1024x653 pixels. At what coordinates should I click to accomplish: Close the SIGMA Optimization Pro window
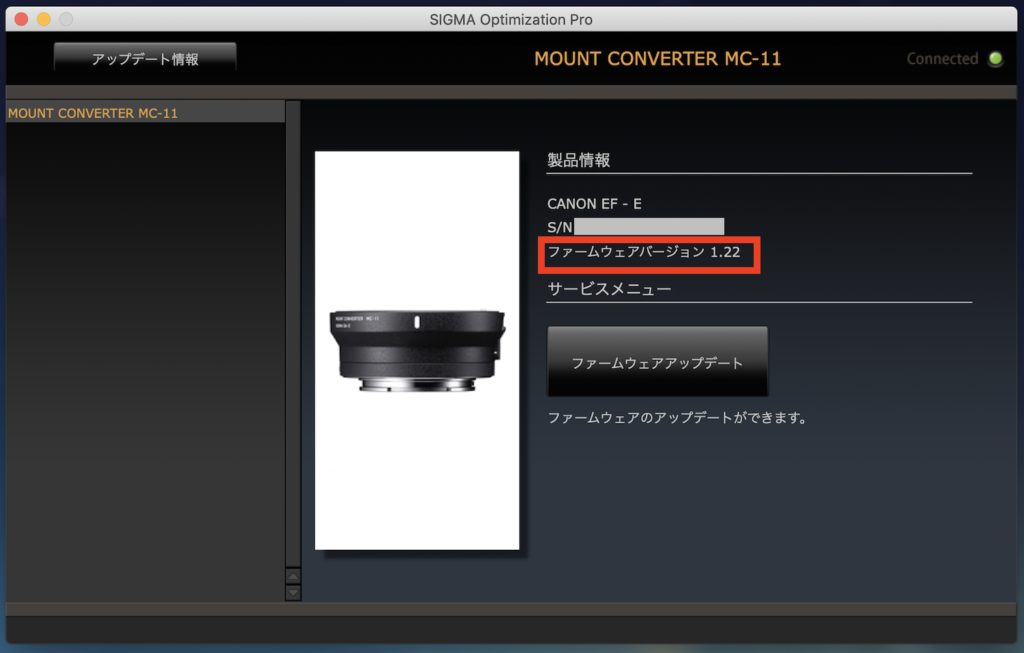point(21,19)
